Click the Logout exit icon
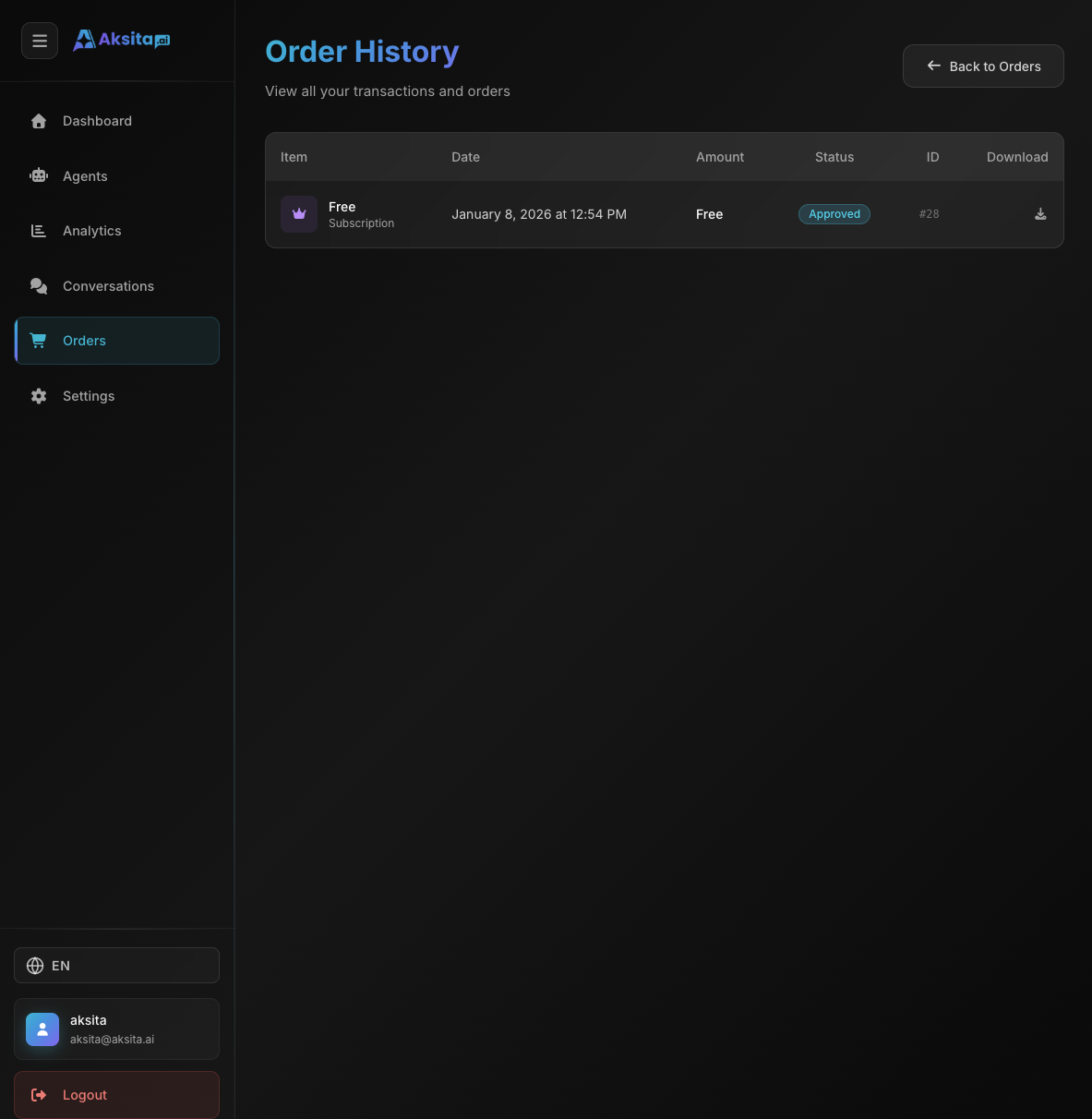The image size is (1092, 1119). pyautogui.click(x=39, y=1095)
